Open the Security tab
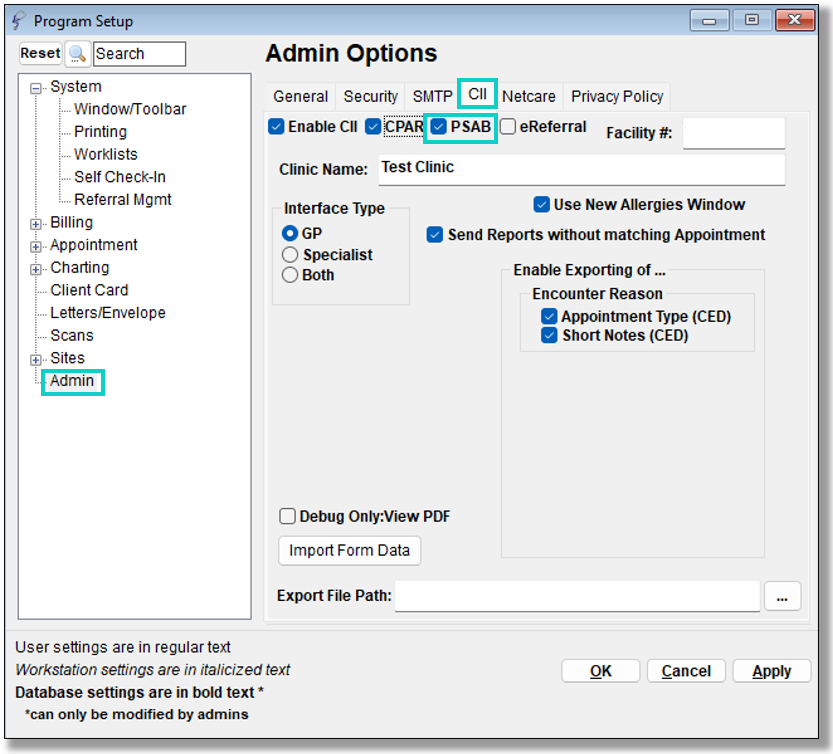Image resolution: width=833 pixels, height=754 pixels. click(x=370, y=97)
